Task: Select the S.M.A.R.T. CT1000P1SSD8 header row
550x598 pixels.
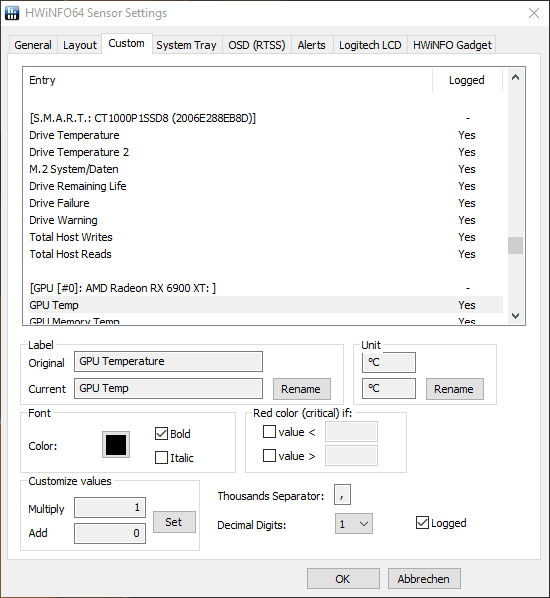Action: 265,118
